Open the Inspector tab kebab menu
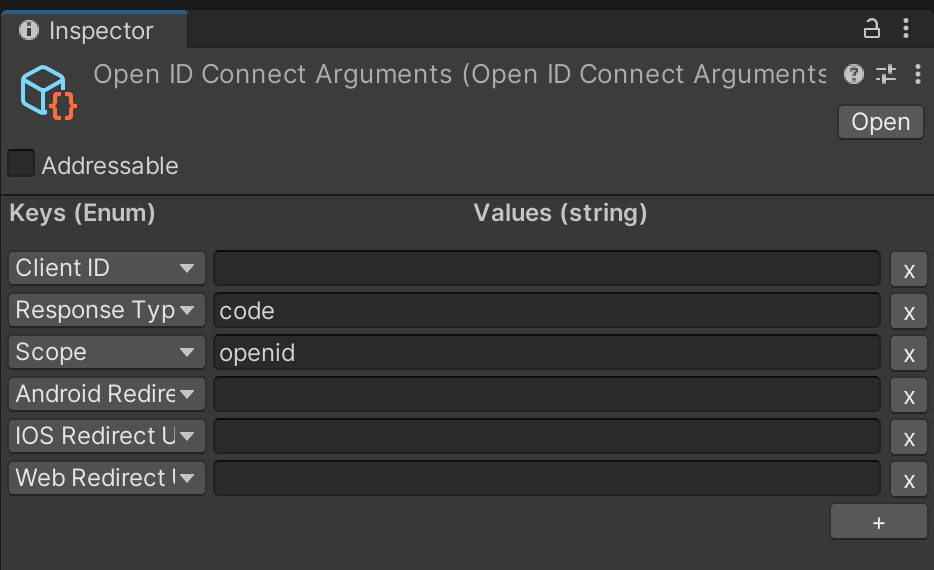 point(906,29)
